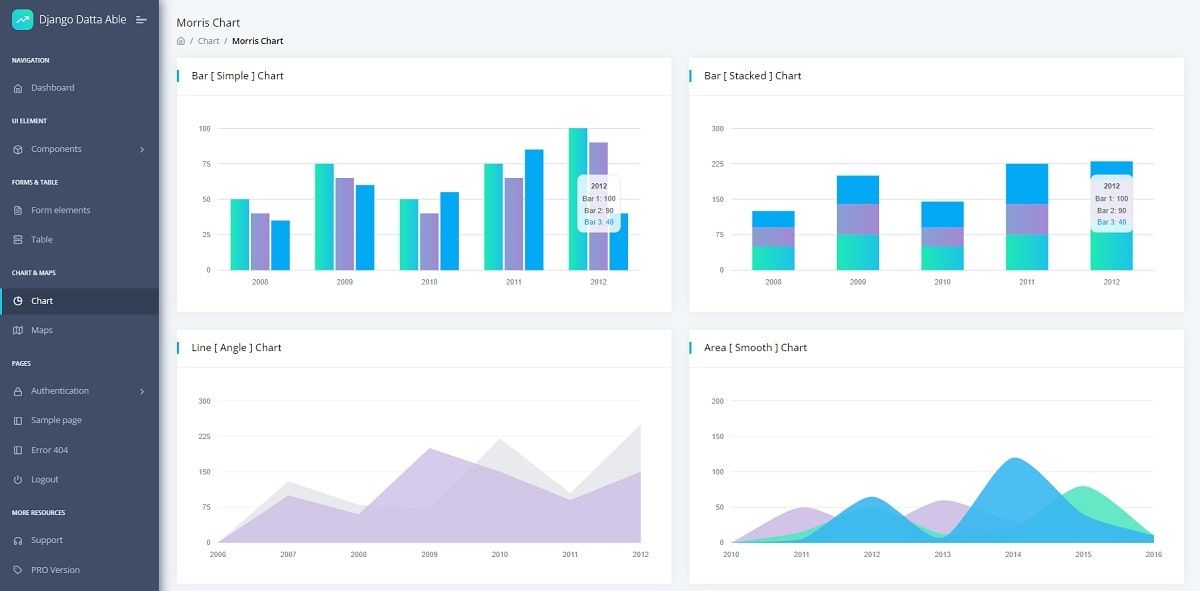Click the Django Datta Able logo icon
The height and width of the screenshot is (591, 1200).
20,18
